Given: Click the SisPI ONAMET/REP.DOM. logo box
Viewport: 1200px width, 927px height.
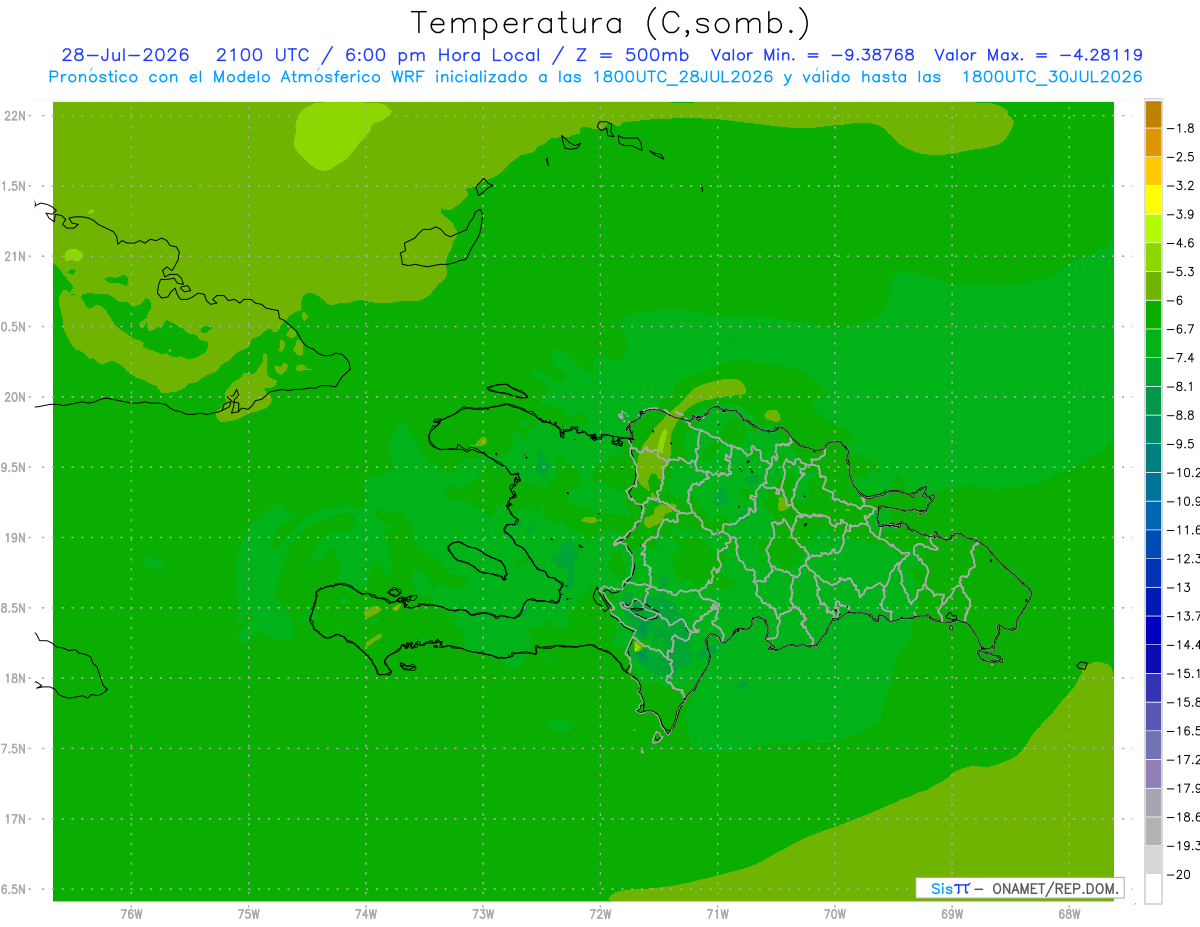Looking at the screenshot, I should [x=1019, y=888].
